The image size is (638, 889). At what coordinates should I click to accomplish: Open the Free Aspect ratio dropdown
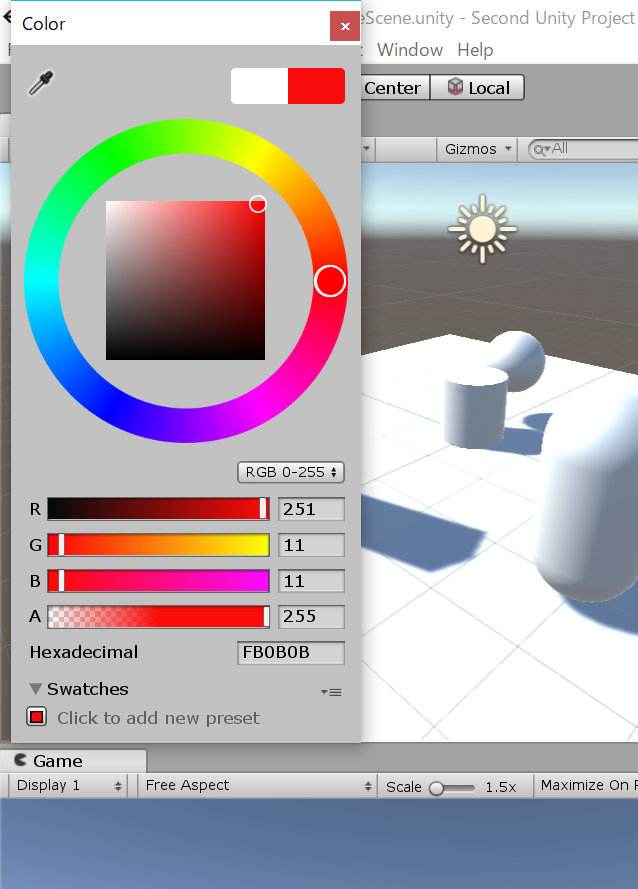(x=256, y=786)
